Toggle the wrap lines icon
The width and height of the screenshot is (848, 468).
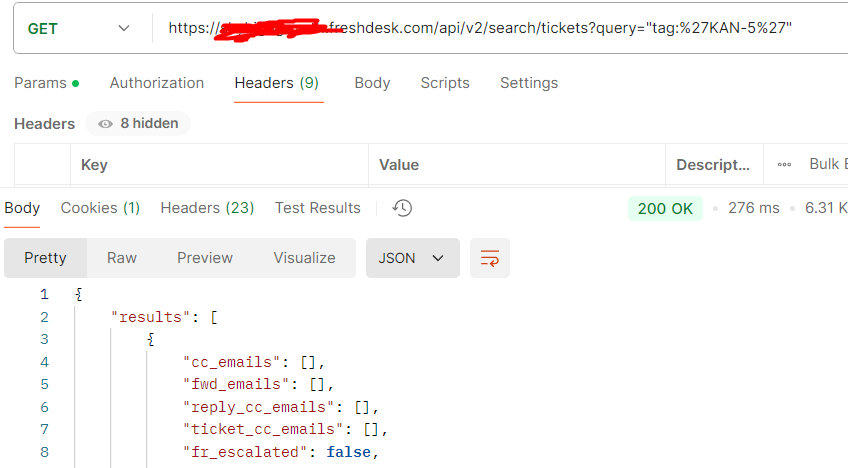click(490, 258)
